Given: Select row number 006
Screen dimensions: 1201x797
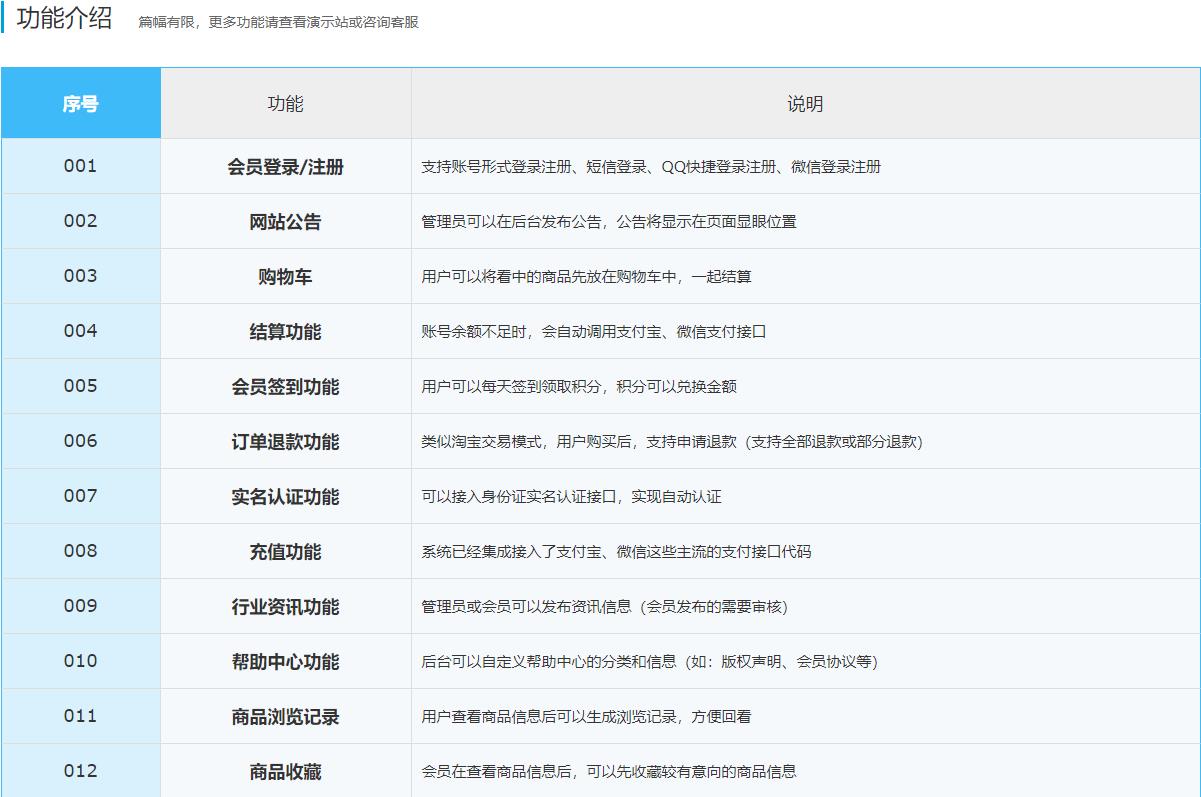Looking at the screenshot, I should (x=81, y=441).
